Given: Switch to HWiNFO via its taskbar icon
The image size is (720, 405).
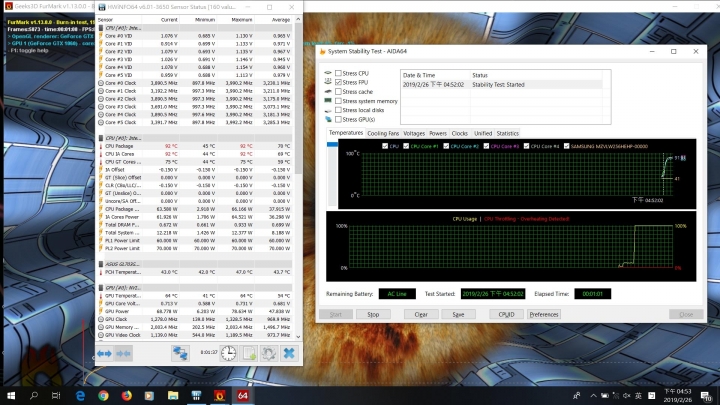Looking at the screenshot, I should point(197,395).
